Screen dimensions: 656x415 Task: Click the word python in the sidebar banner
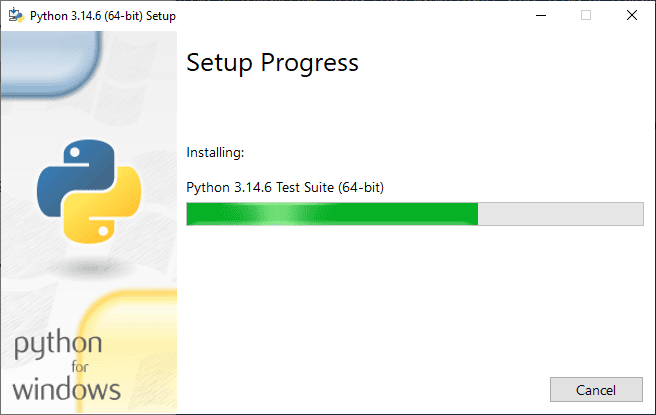pos(58,344)
